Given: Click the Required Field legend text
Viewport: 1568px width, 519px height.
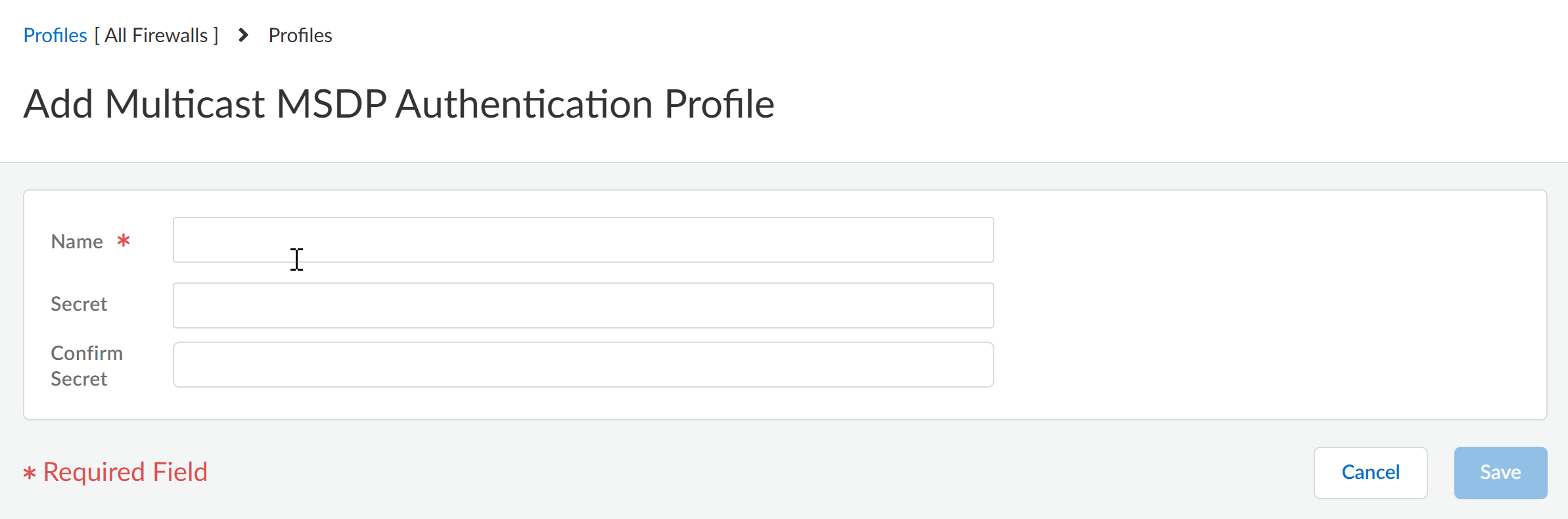Looking at the screenshot, I should pos(126,472).
